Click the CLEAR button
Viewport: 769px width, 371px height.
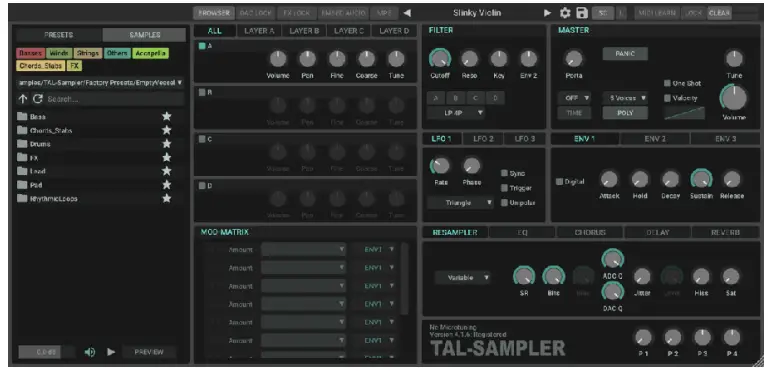tap(719, 13)
